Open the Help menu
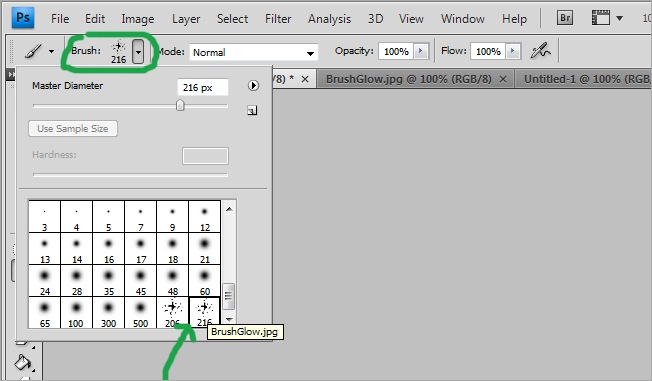Screen dimensions: 652x381 (x=514, y=19)
